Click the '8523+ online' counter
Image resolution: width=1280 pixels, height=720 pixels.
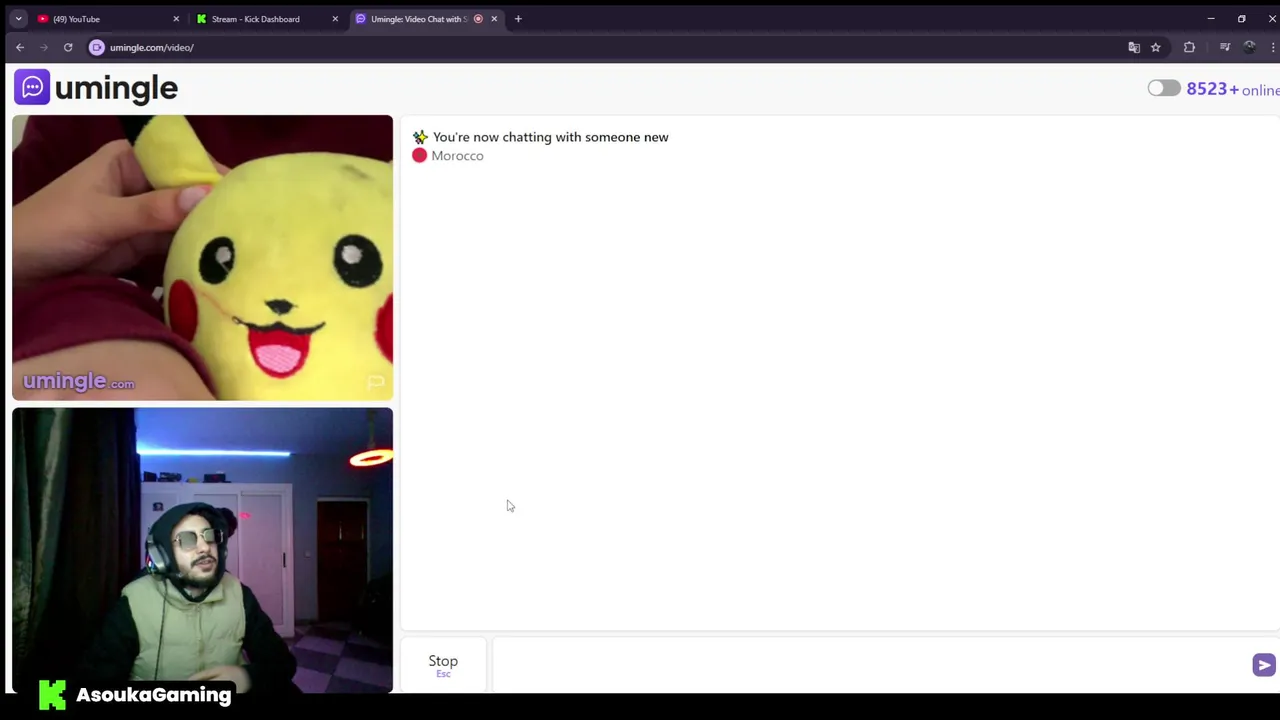(x=1232, y=89)
